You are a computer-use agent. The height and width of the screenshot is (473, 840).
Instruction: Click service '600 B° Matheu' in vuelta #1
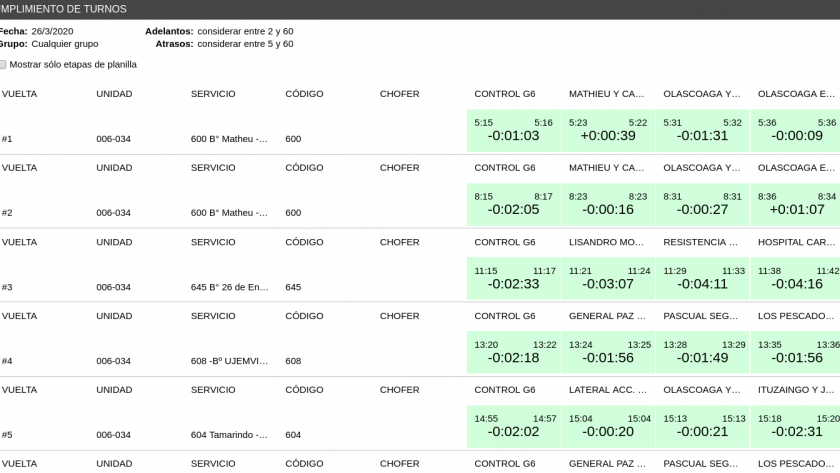[229, 139]
